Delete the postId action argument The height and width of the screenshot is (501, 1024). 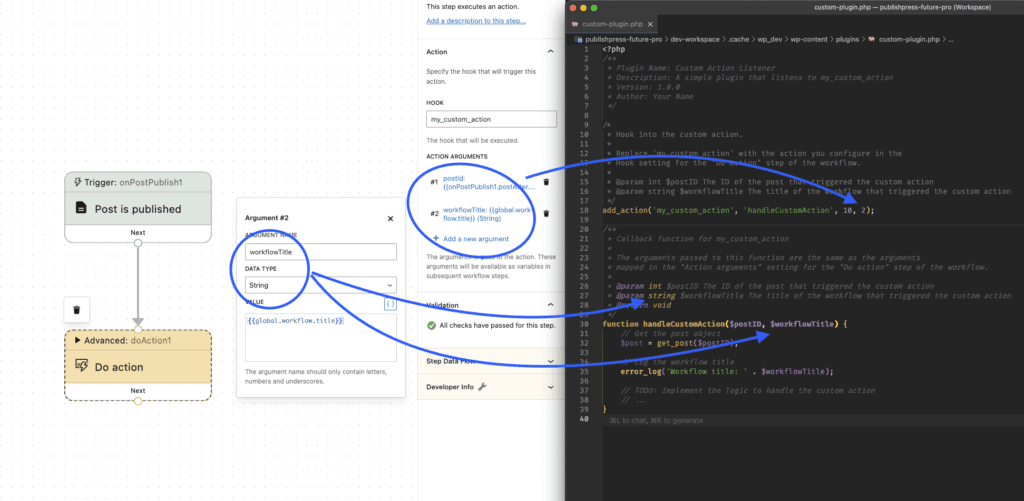point(546,182)
